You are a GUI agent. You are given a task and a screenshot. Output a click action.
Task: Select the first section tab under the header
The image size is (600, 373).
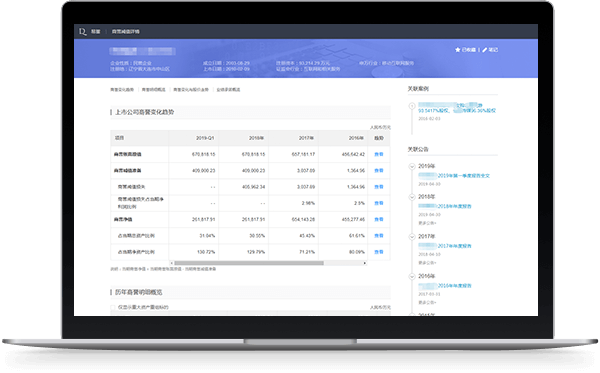(122, 90)
